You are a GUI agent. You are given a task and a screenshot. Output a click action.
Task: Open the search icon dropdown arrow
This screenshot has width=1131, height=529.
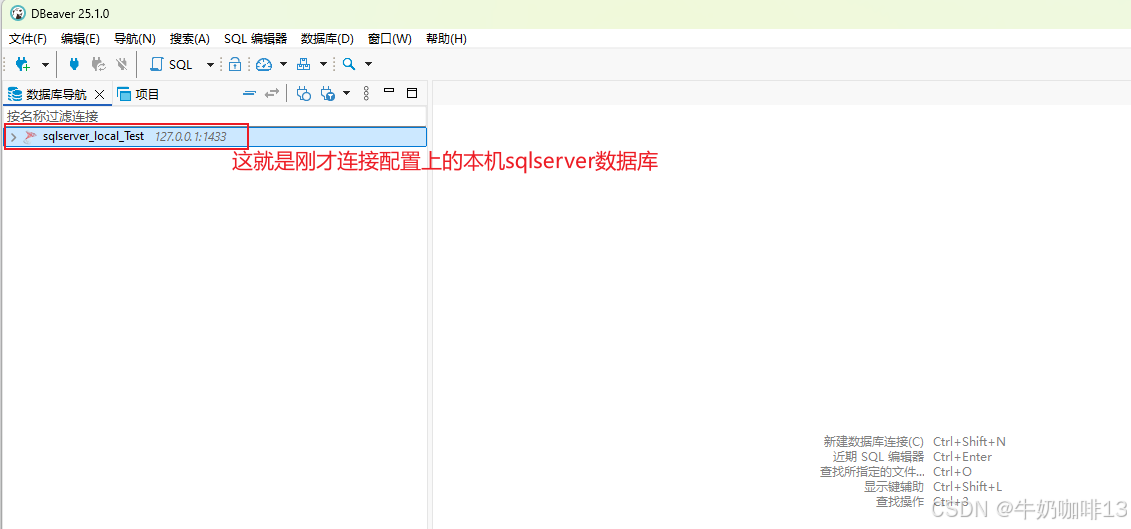369,64
